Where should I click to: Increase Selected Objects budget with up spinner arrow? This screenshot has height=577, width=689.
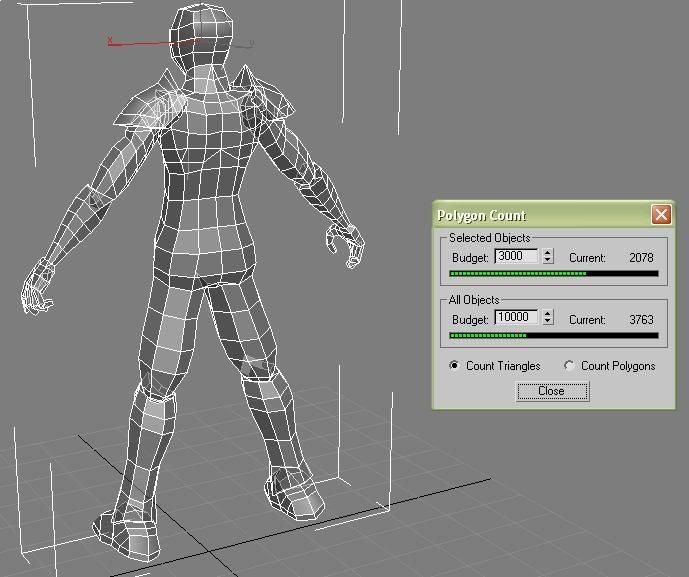tap(548, 253)
